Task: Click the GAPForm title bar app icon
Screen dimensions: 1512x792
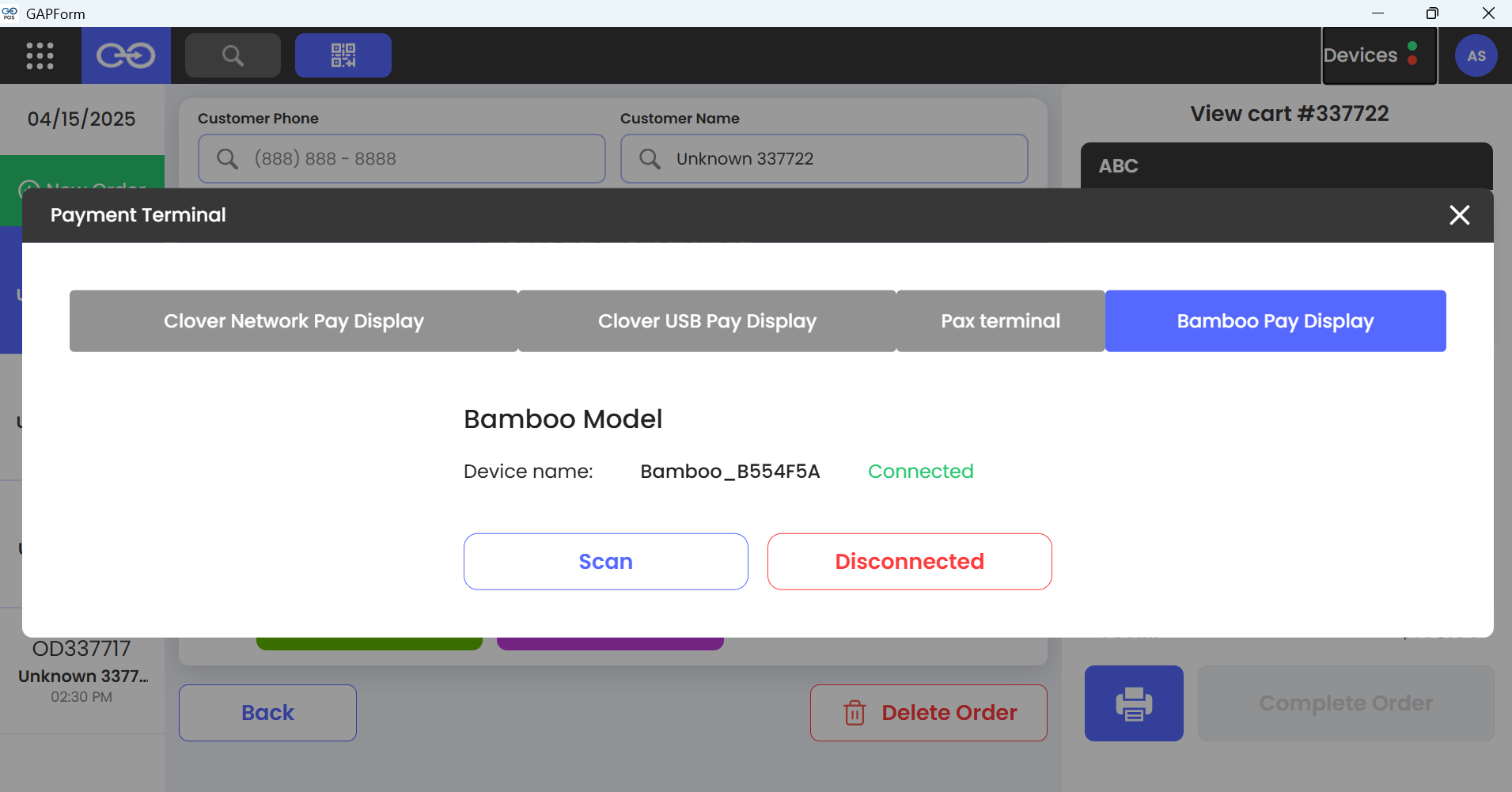Action: 9,13
